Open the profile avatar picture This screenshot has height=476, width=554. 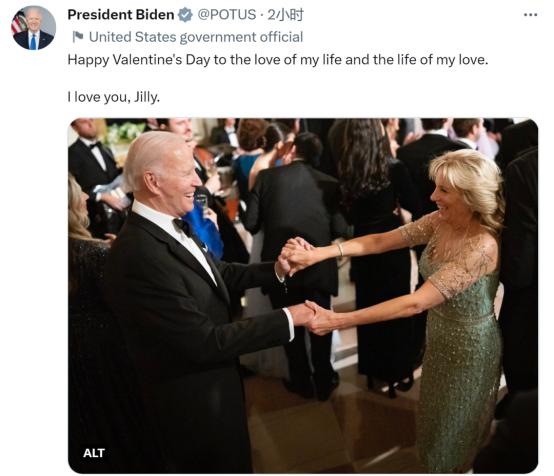pos(34,28)
